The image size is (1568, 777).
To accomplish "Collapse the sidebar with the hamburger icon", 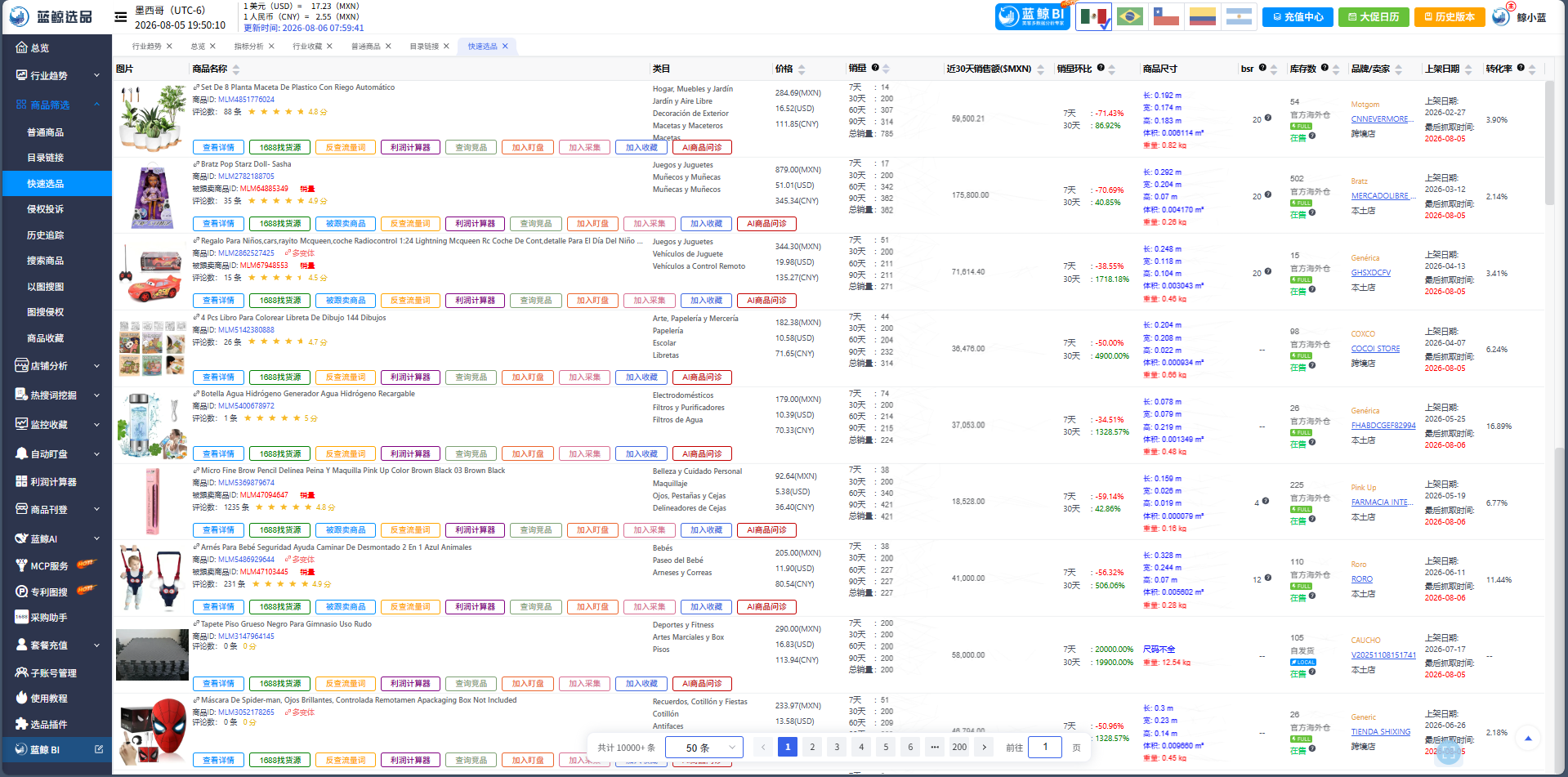I will [x=120, y=16].
